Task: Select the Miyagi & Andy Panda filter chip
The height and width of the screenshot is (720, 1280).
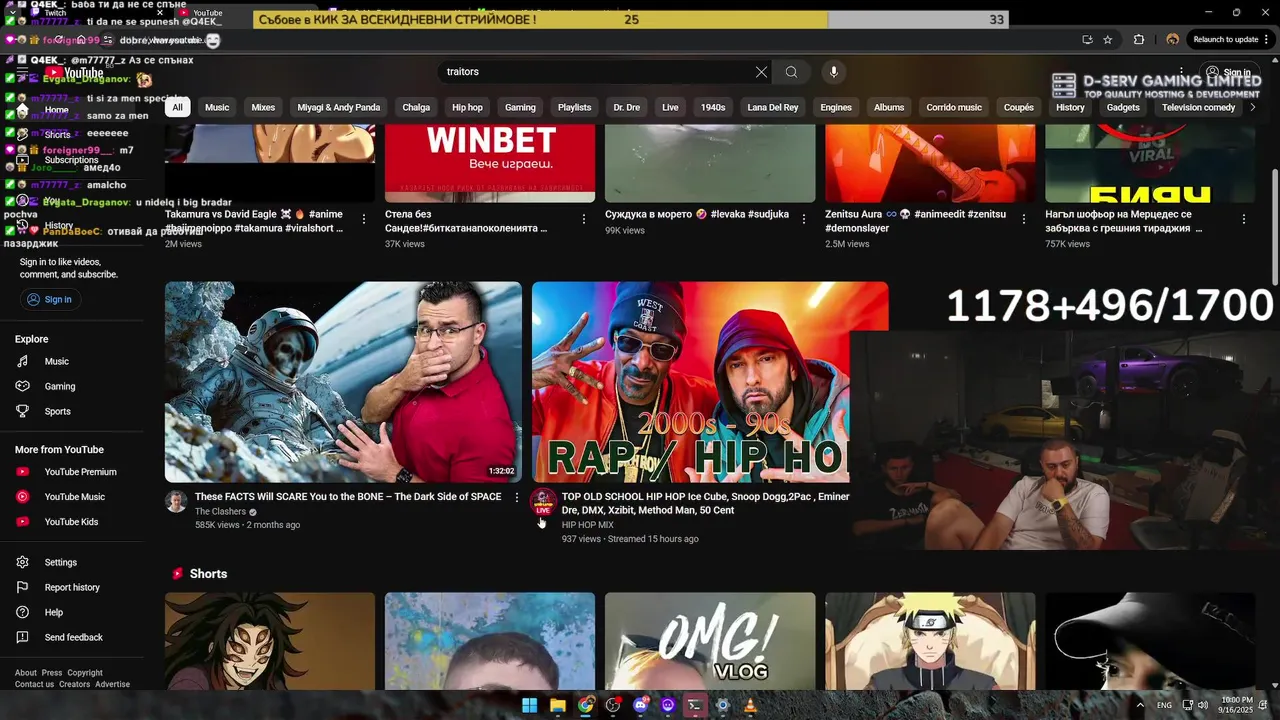Action: tap(339, 107)
